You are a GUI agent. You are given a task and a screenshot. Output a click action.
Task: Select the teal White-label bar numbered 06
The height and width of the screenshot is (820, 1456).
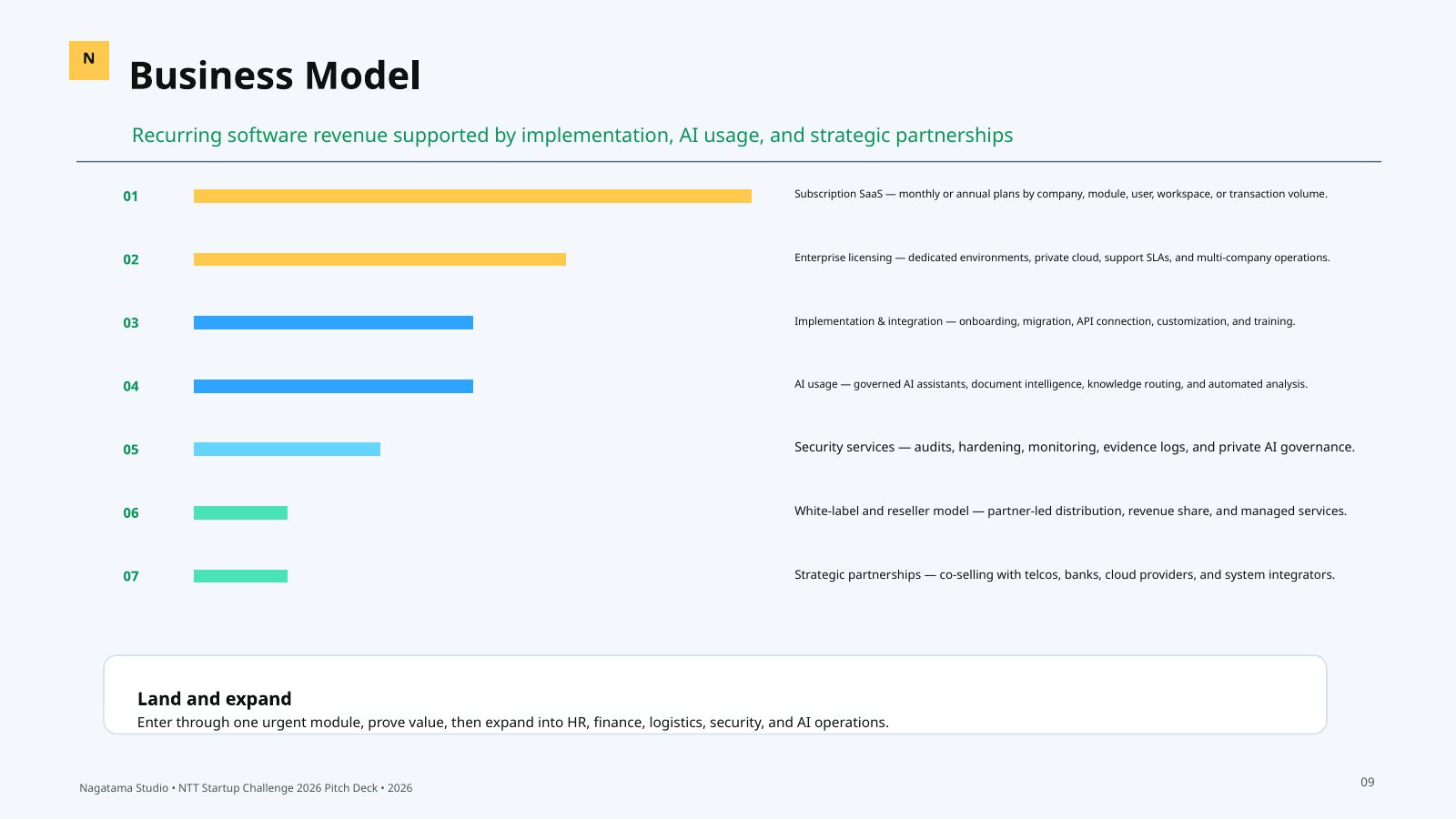click(x=240, y=512)
